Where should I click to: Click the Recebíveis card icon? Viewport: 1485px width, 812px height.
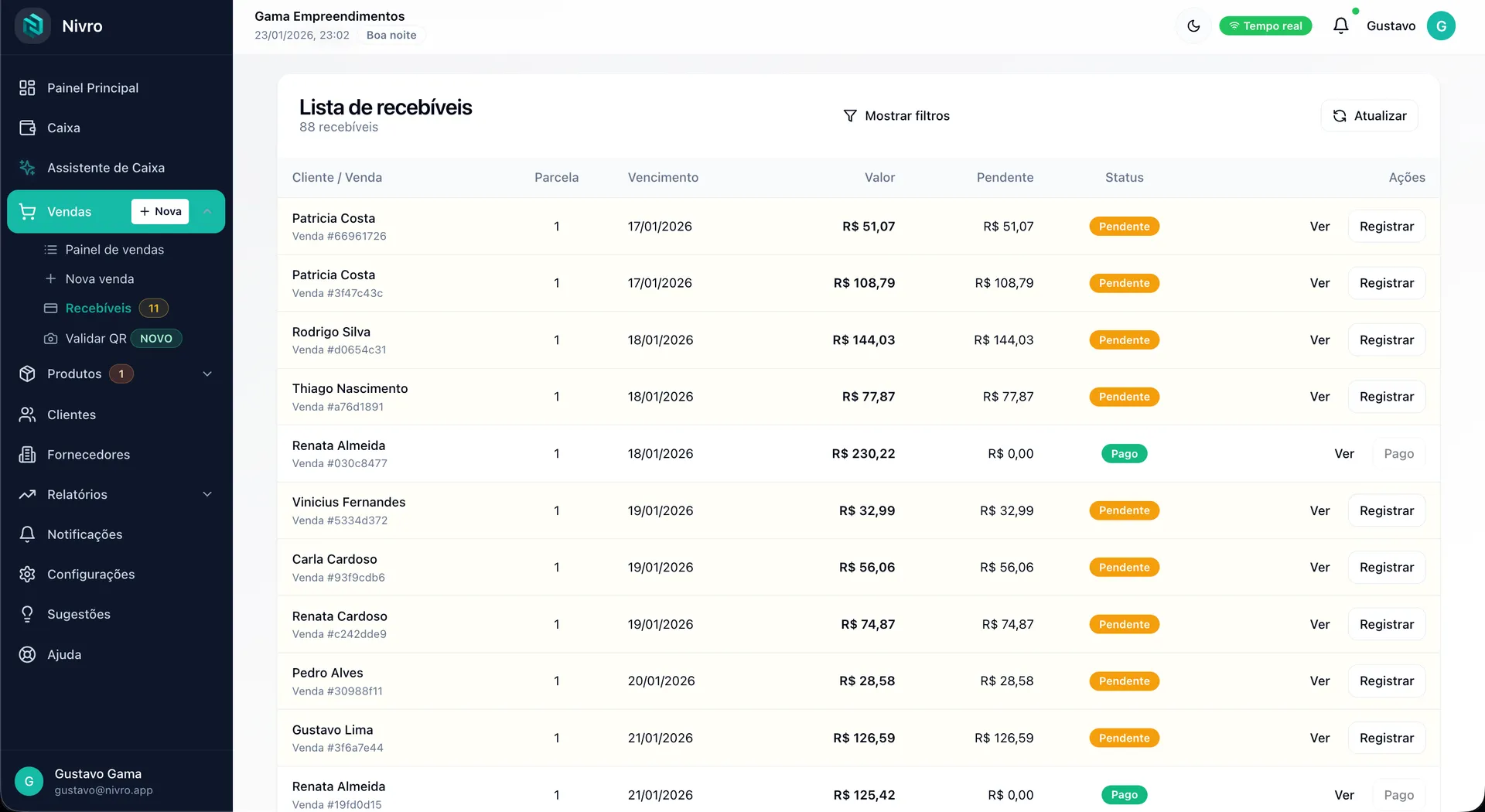tap(51, 309)
